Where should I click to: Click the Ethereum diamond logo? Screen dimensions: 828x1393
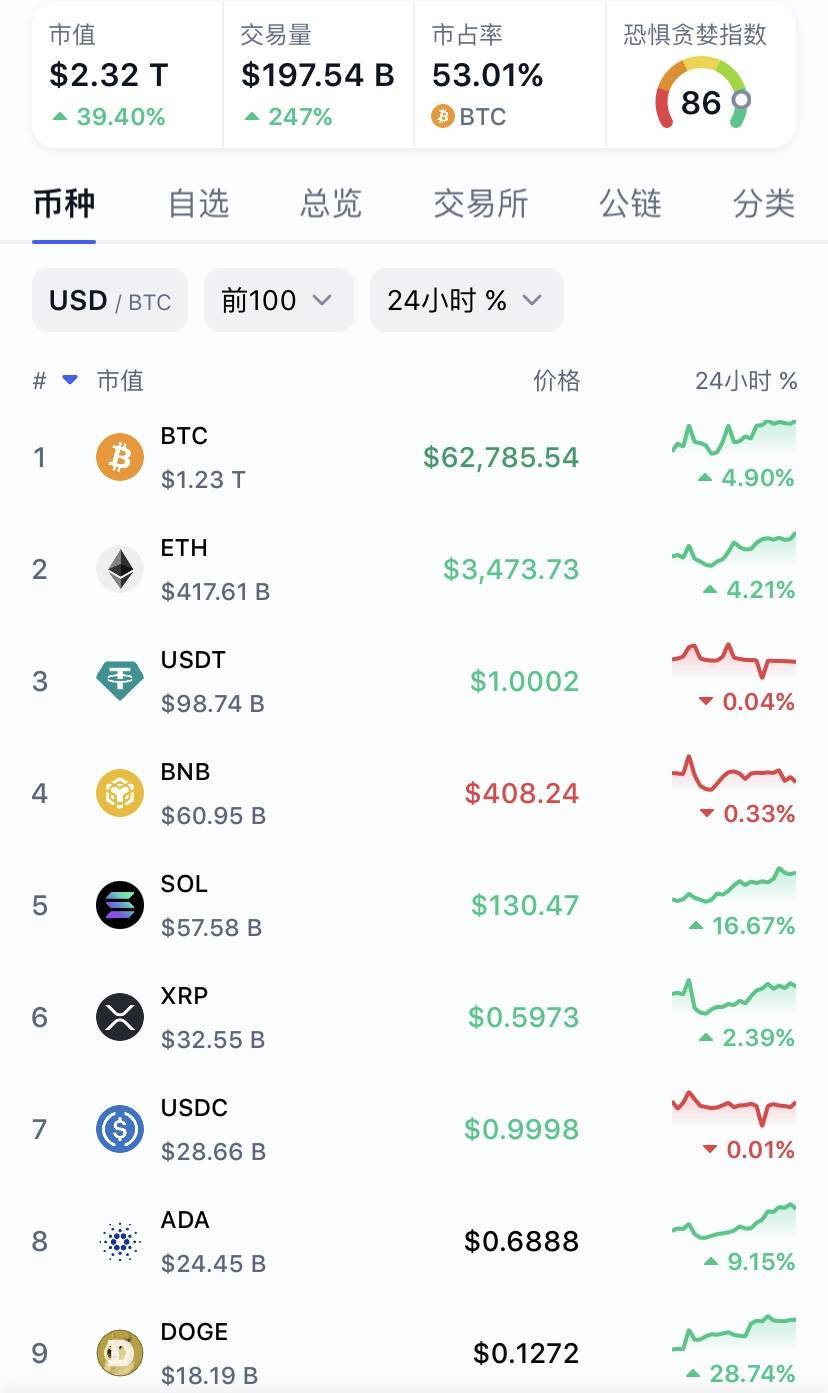click(120, 569)
